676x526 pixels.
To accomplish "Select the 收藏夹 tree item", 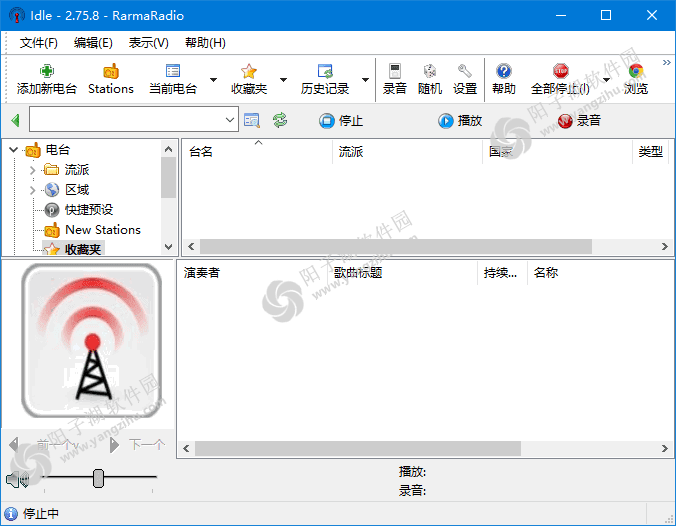I will point(82,249).
